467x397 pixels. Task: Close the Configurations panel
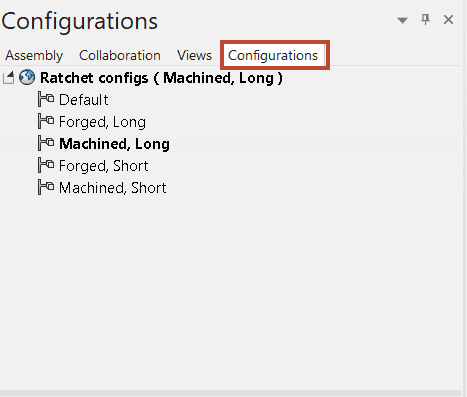click(x=448, y=20)
